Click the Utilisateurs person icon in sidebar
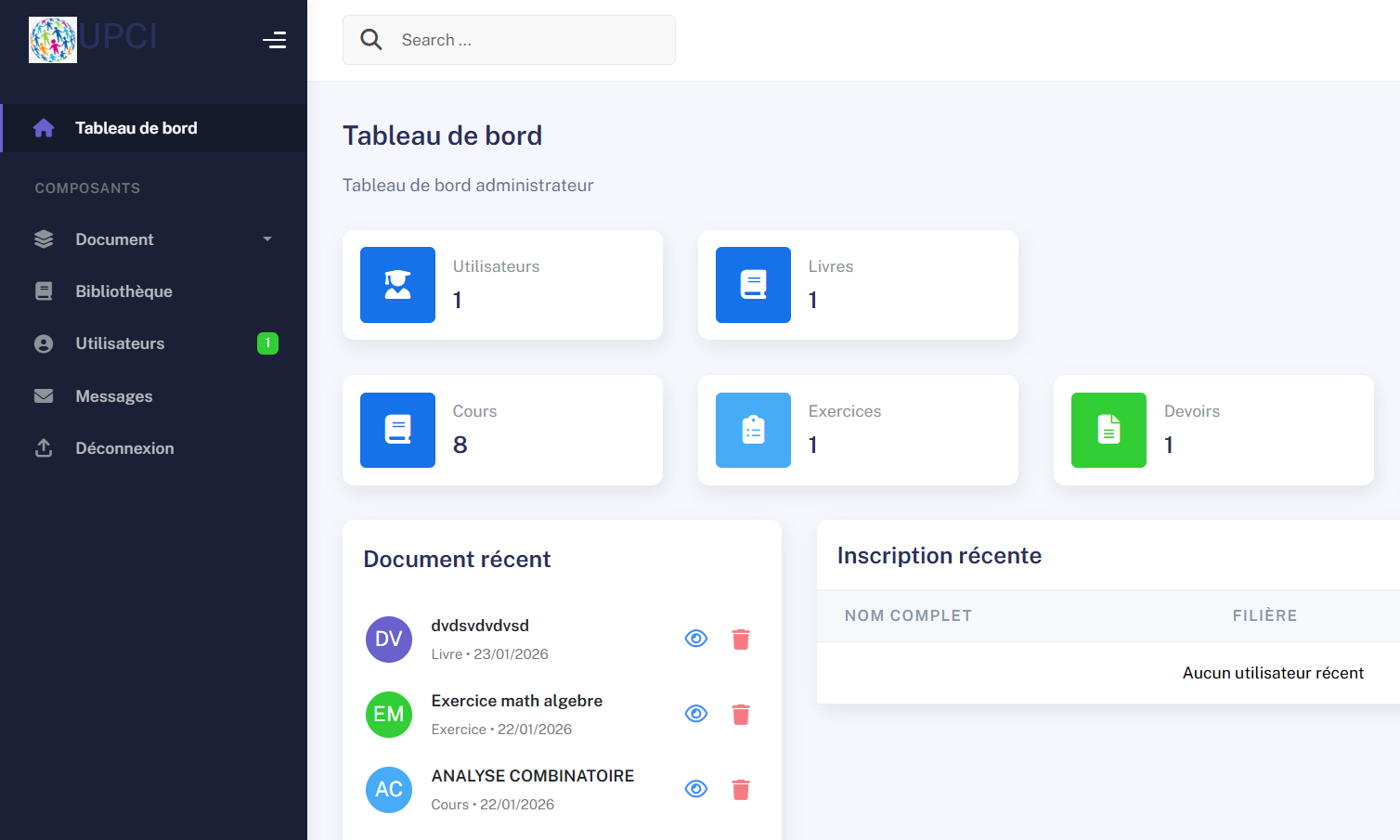 point(44,342)
